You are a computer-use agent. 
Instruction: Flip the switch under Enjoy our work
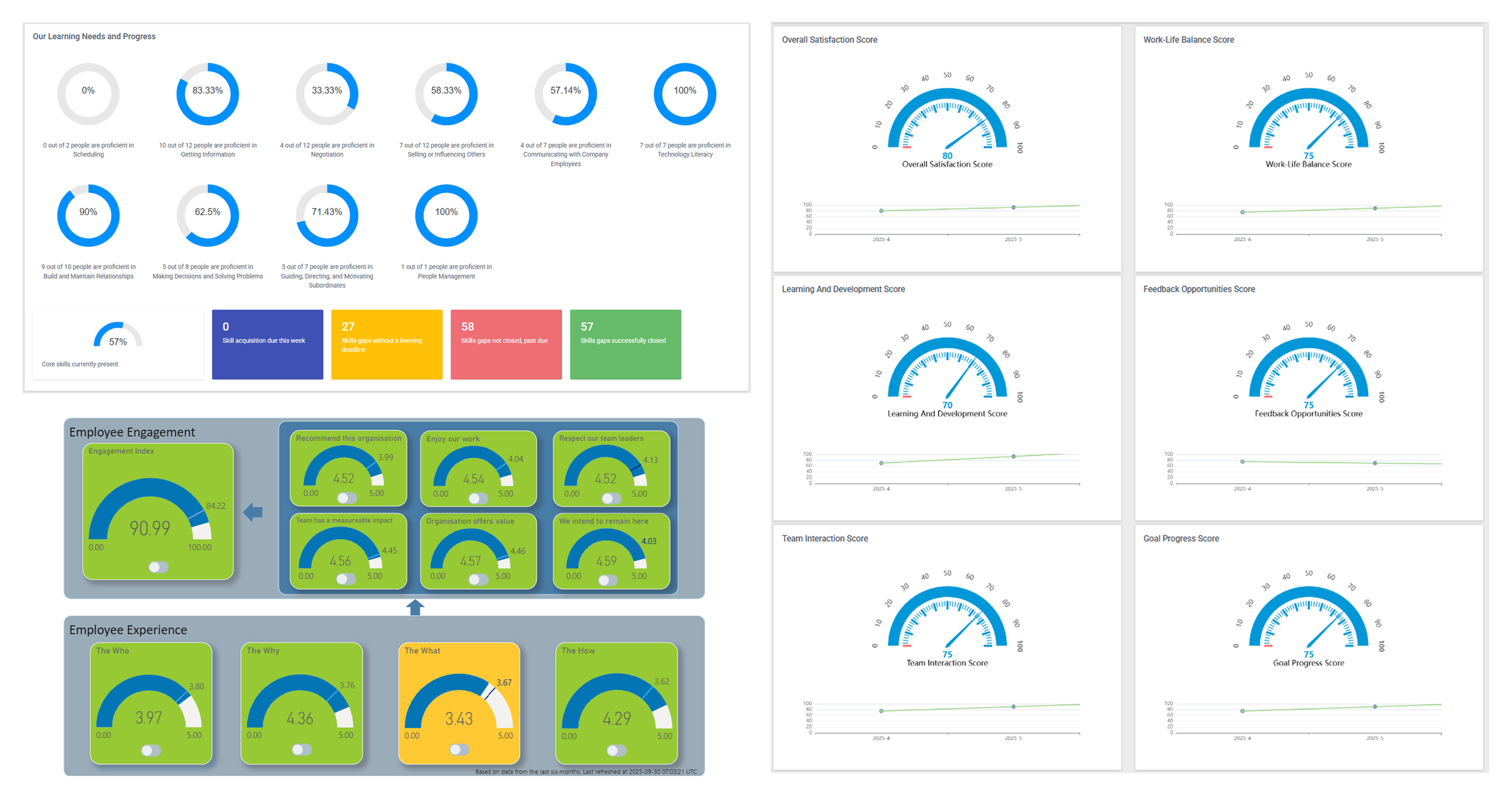coord(478,498)
